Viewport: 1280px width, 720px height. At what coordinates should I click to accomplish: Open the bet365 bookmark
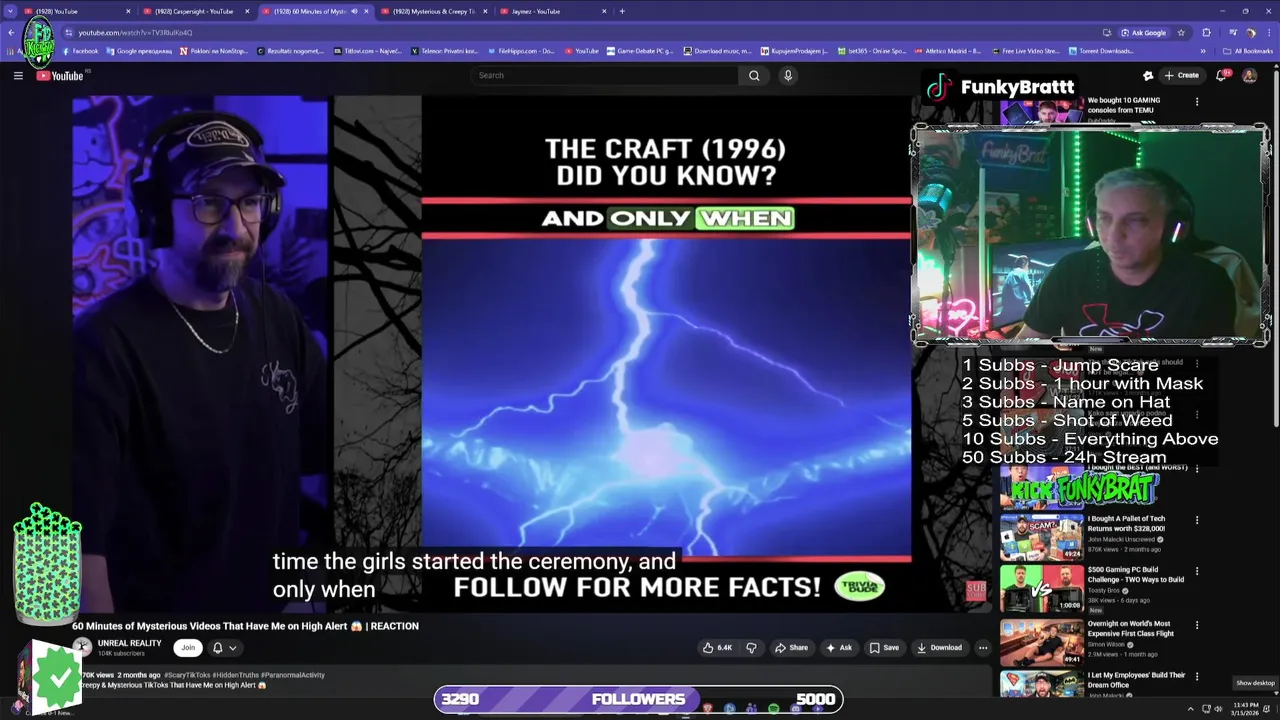[x=872, y=51]
